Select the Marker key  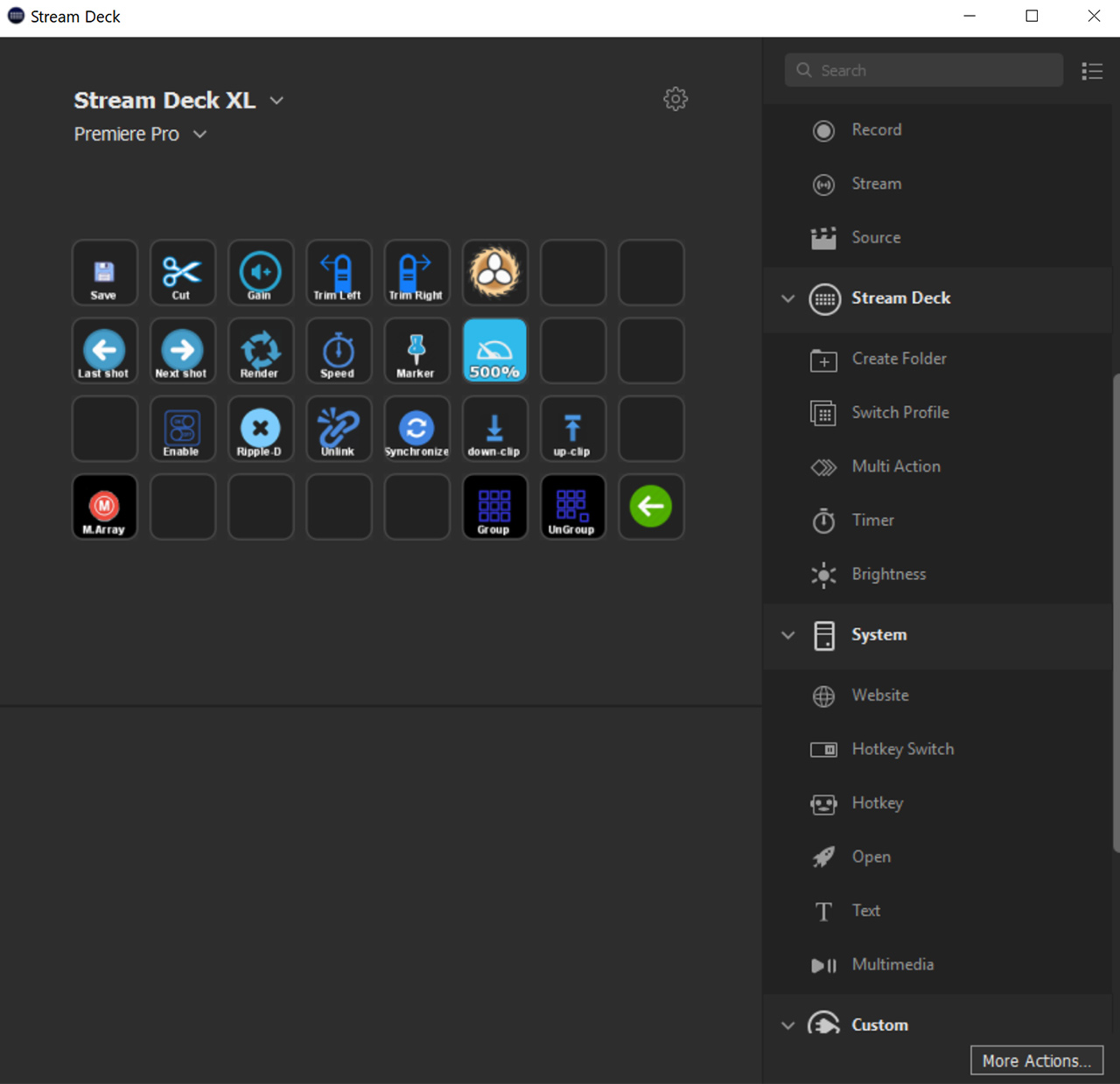click(416, 350)
